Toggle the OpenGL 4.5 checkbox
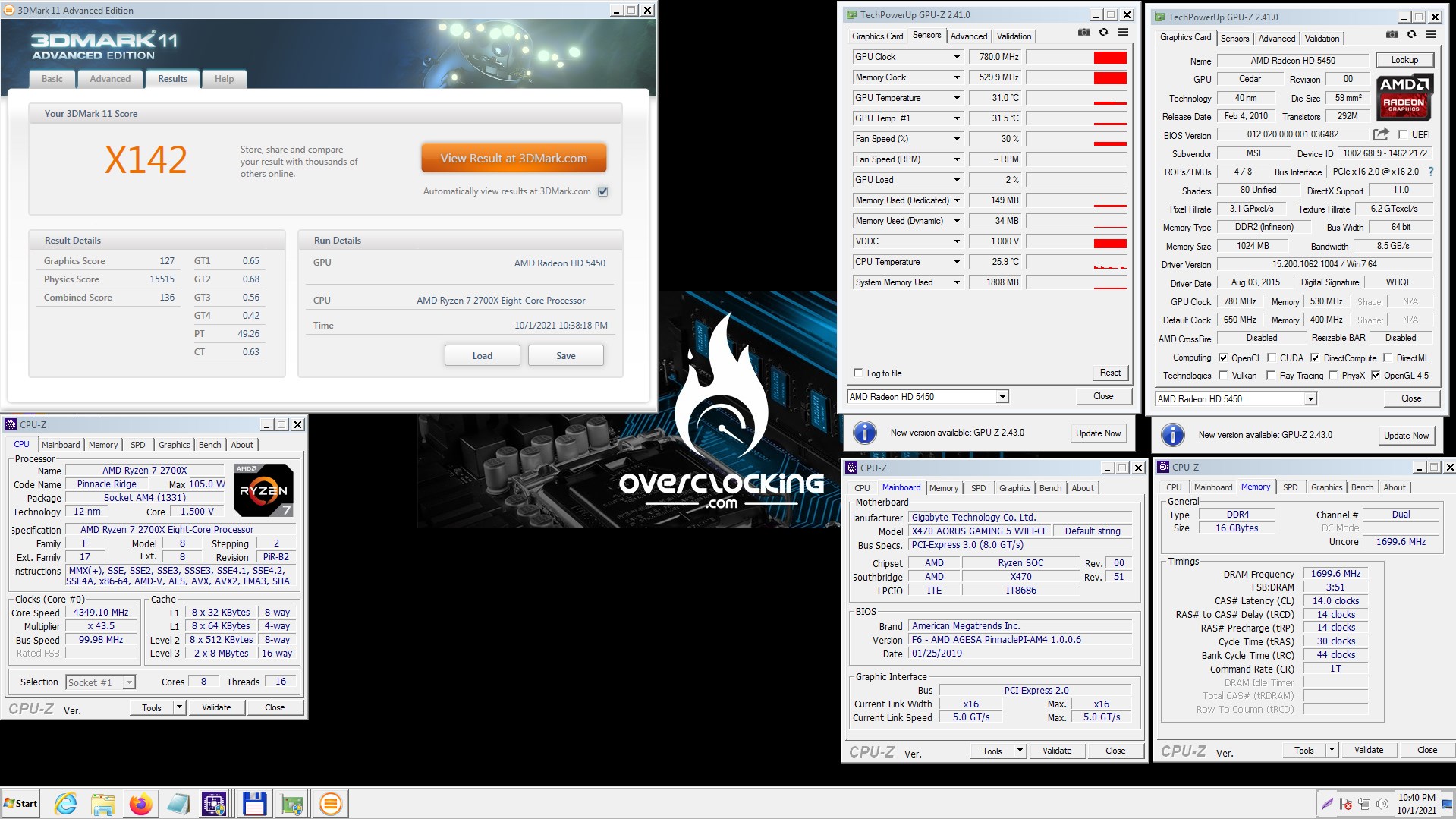The image size is (1456, 819). coord(1376,375)
